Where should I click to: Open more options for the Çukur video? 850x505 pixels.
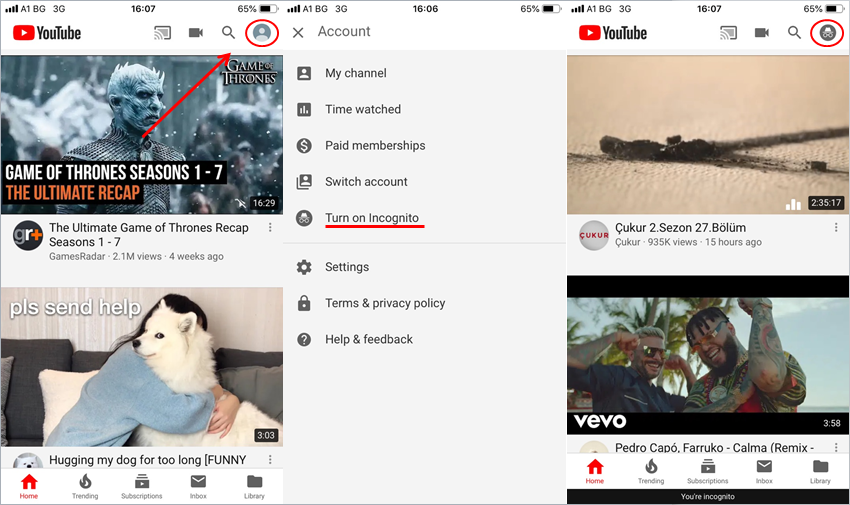(x=836, y=228)
